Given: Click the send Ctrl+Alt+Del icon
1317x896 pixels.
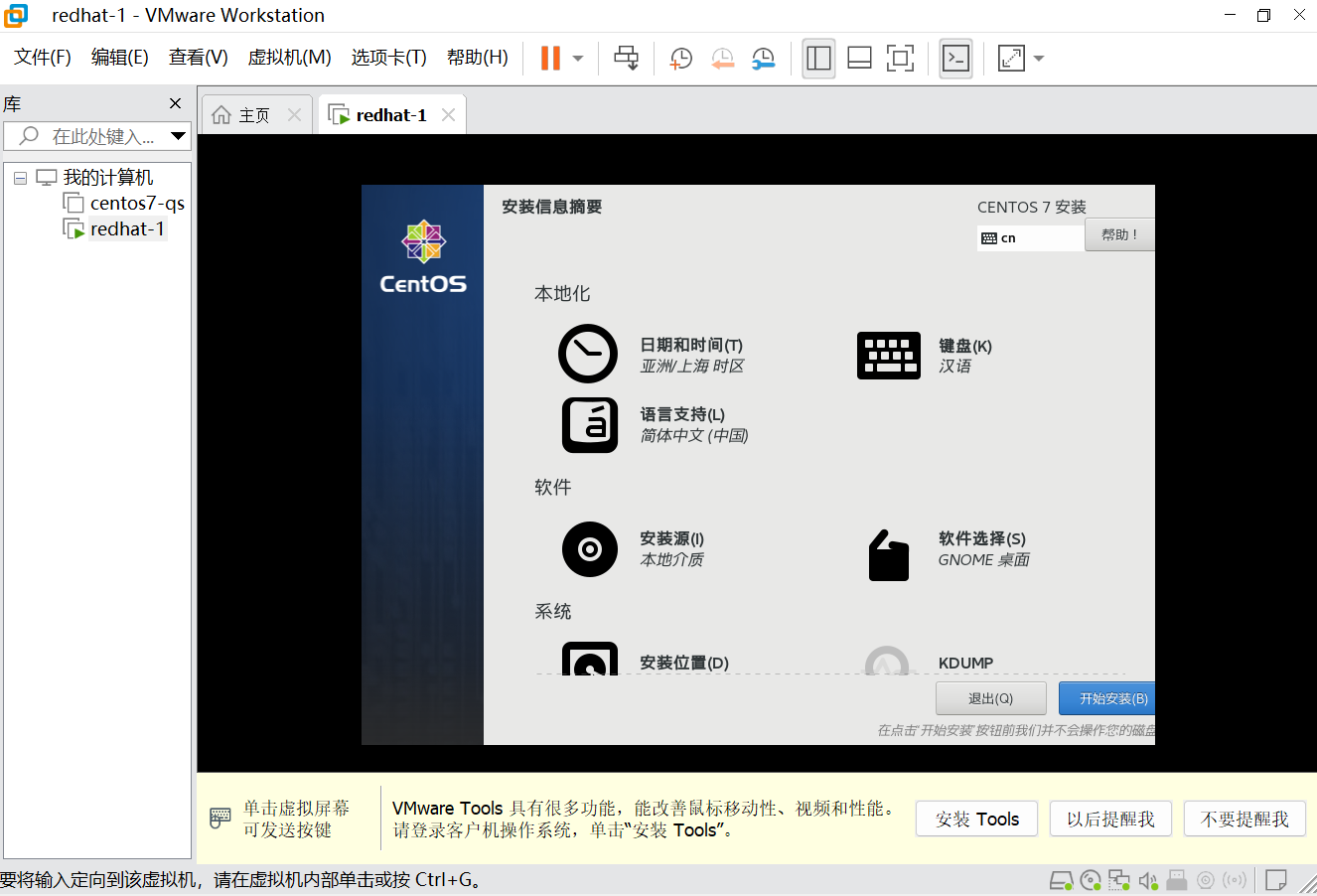Looking at the screenshot, I should [626, 59].
